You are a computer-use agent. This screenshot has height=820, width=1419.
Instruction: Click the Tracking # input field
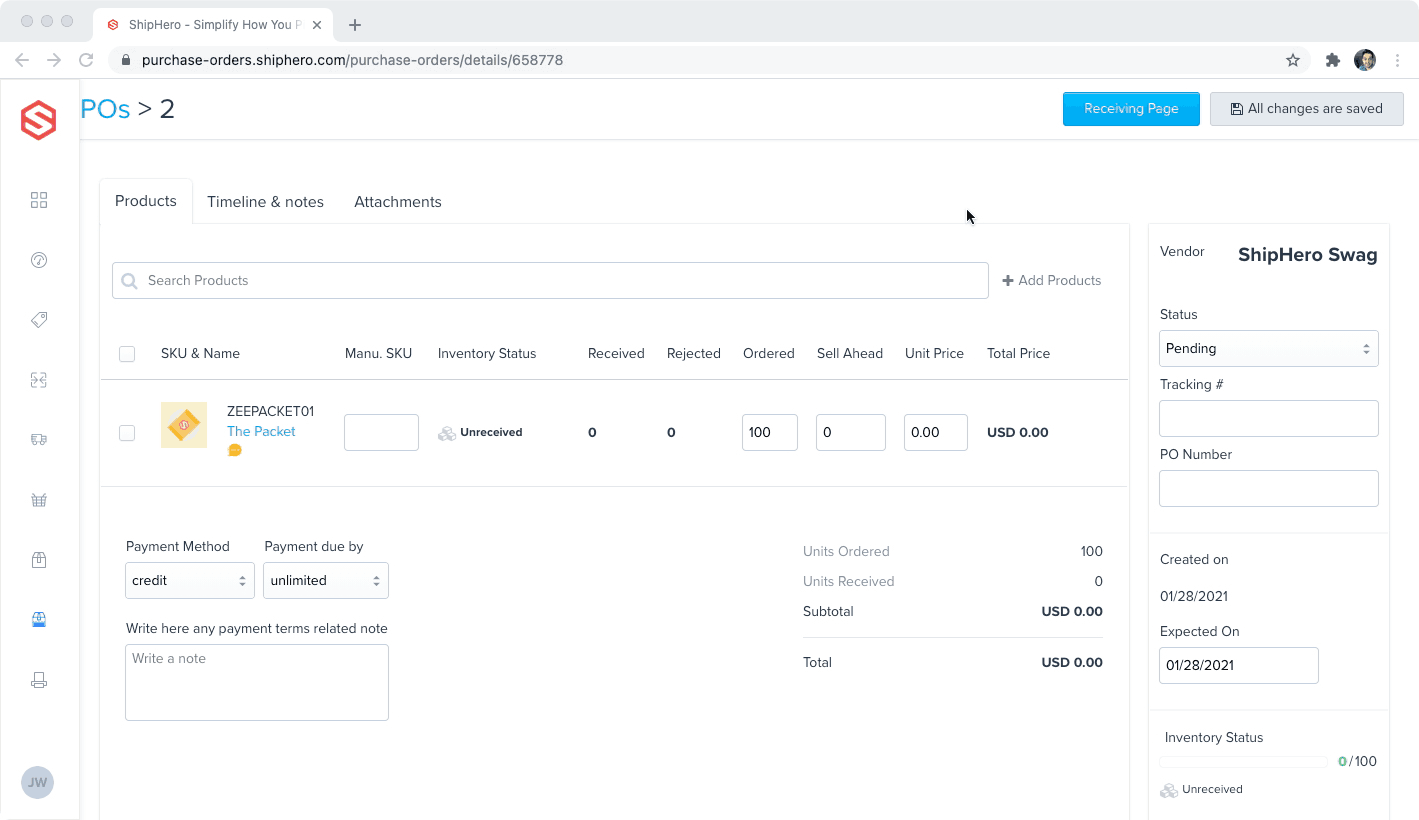(x=1269, y=419)
